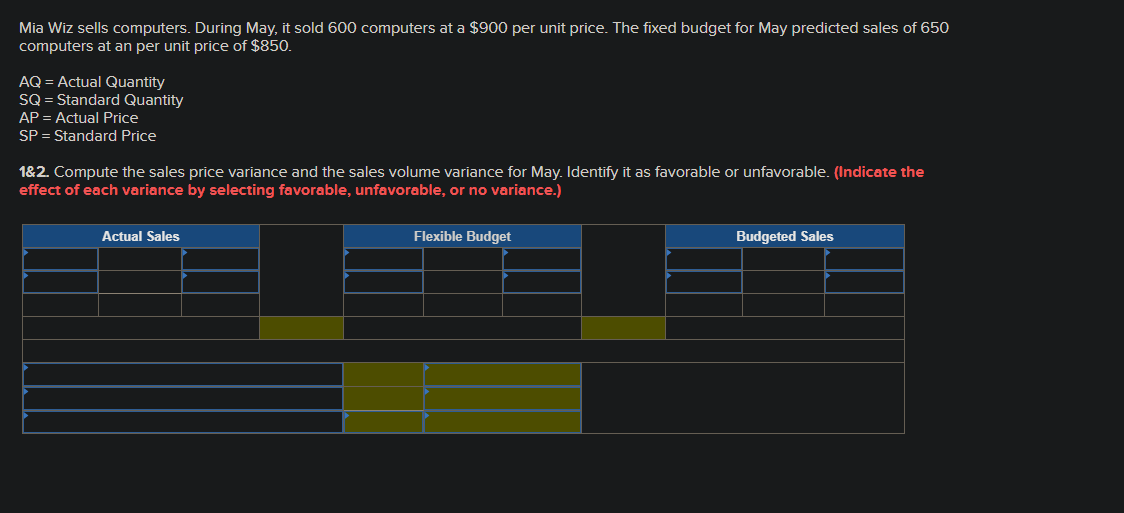The width and height of the screenshot is (1124, 513).
Task: Select yellow cell between Flexible Budget and Budgeted Sales
Action: [623, 327]
